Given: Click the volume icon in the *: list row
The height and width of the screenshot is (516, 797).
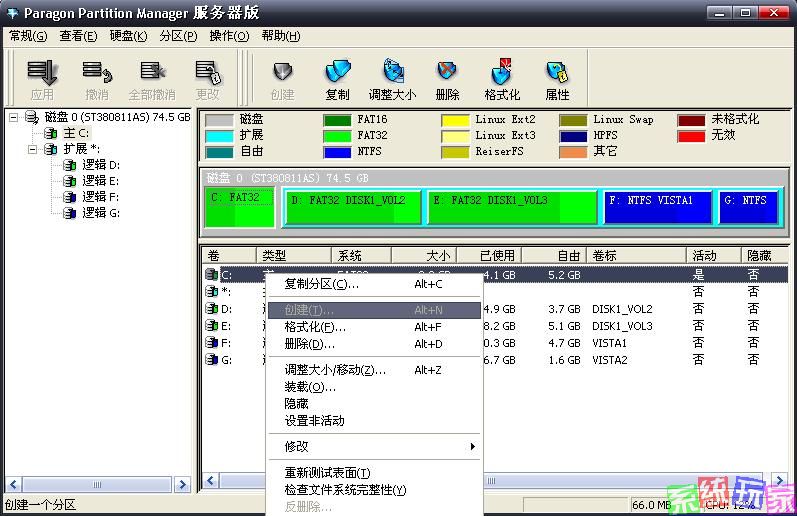Looking at the screenshot, I should click(211, 291).
